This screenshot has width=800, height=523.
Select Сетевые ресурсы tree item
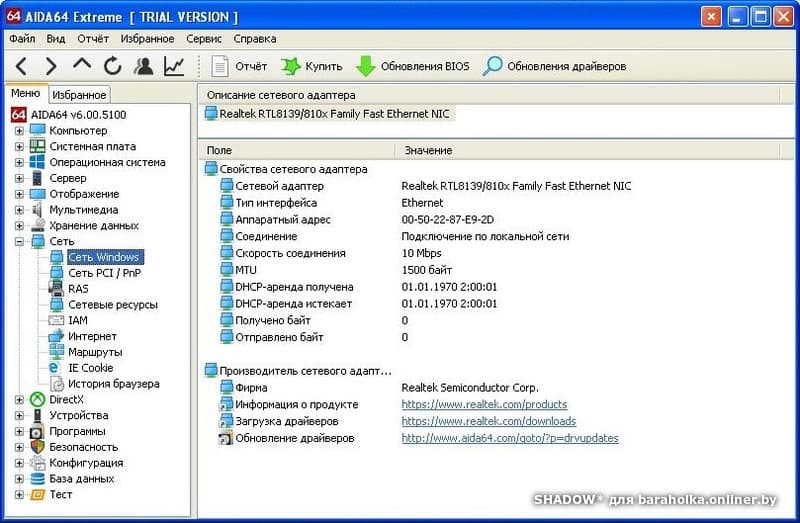pyautogui.click(x=113, y=305)
